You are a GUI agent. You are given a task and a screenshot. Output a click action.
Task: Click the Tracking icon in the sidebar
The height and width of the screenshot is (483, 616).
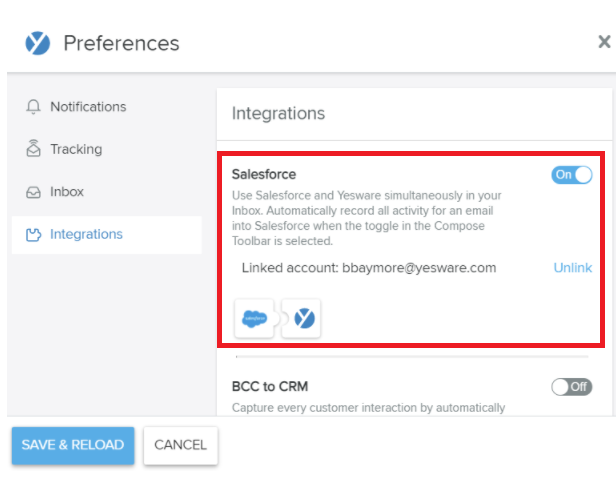[x=33, y=149]
